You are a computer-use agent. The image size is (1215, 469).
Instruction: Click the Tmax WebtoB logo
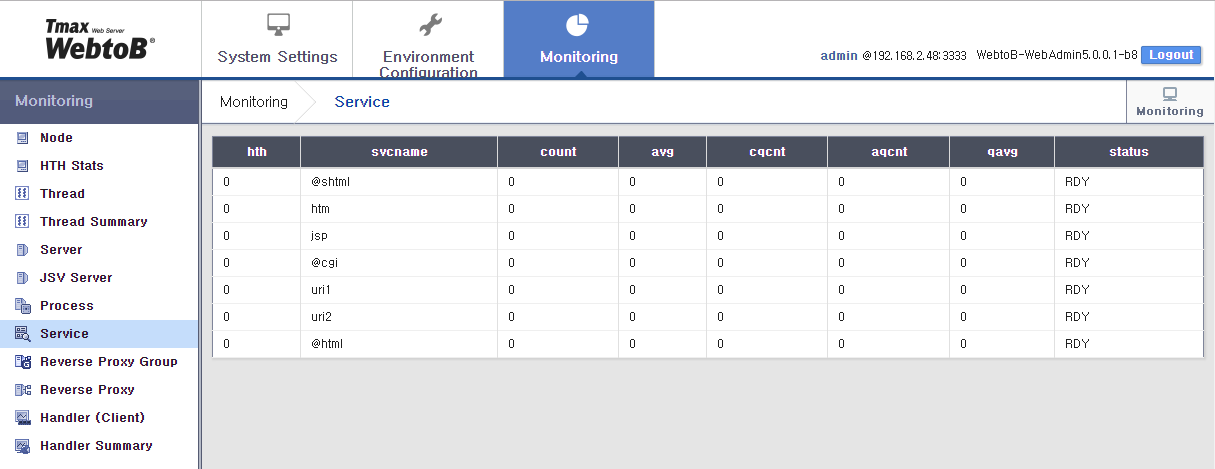(x=100, y=39)
